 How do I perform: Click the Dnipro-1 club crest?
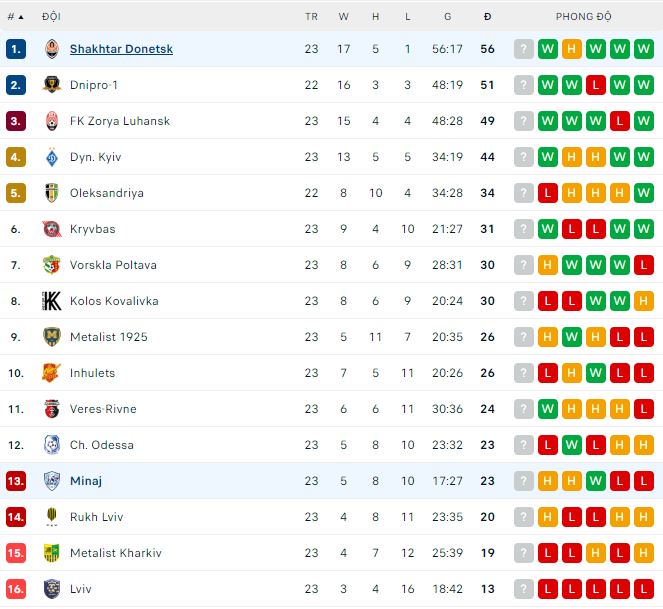coord(52,85)
